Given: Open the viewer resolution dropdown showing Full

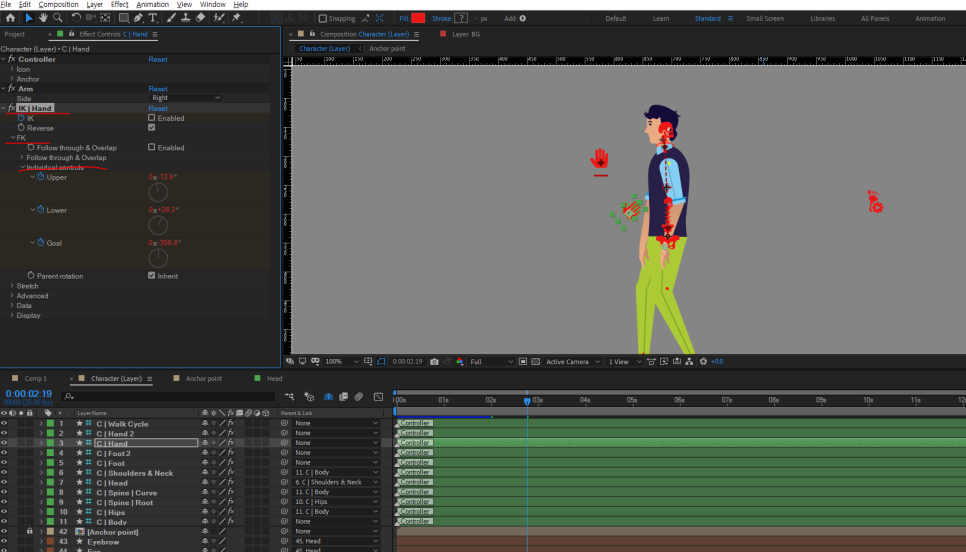Looking at the screenshot, I should click(x=490, y=361).
